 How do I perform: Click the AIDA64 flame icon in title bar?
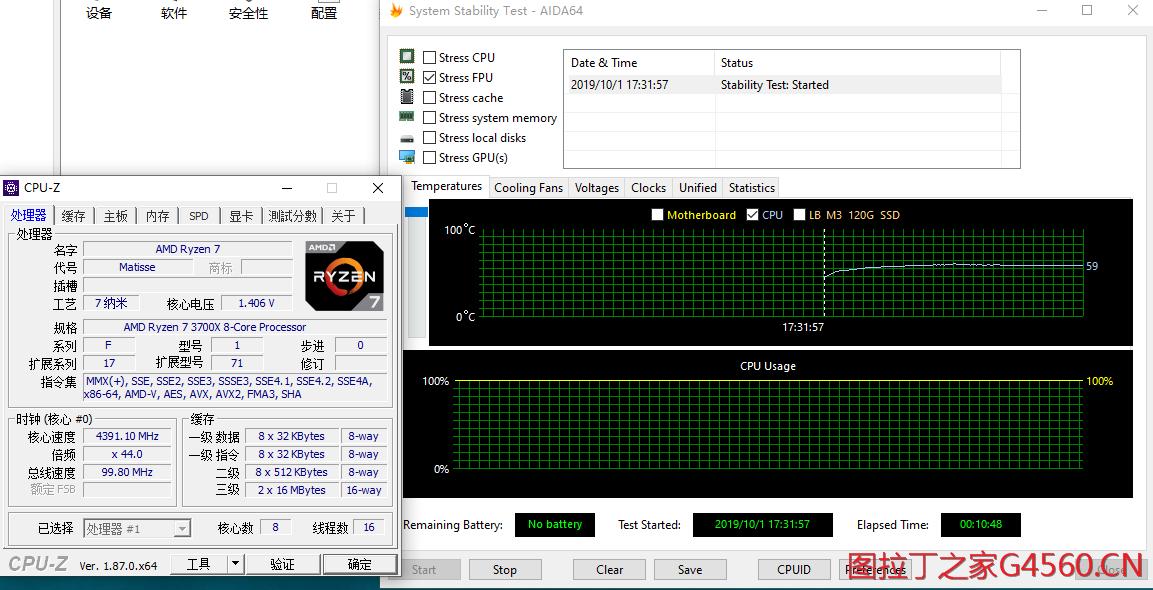[x=397, y=10]
